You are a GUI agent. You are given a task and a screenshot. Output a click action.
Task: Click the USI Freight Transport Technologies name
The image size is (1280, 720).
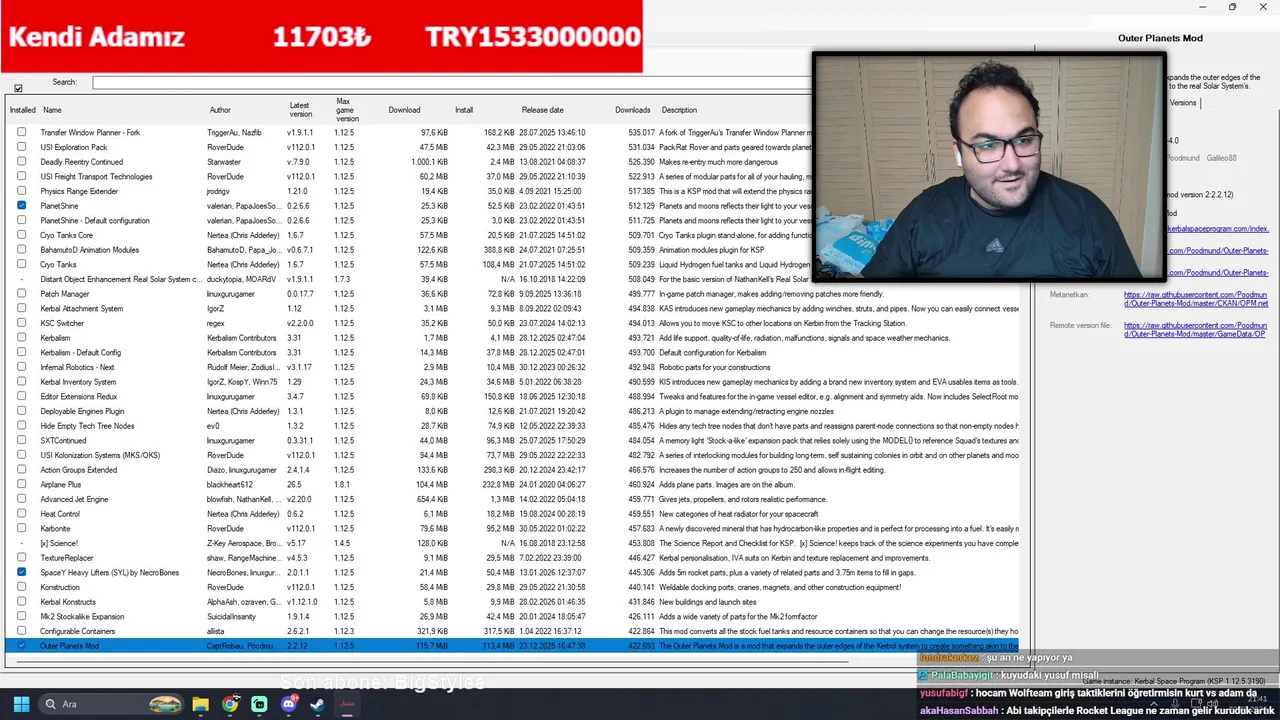pos(96,177)
